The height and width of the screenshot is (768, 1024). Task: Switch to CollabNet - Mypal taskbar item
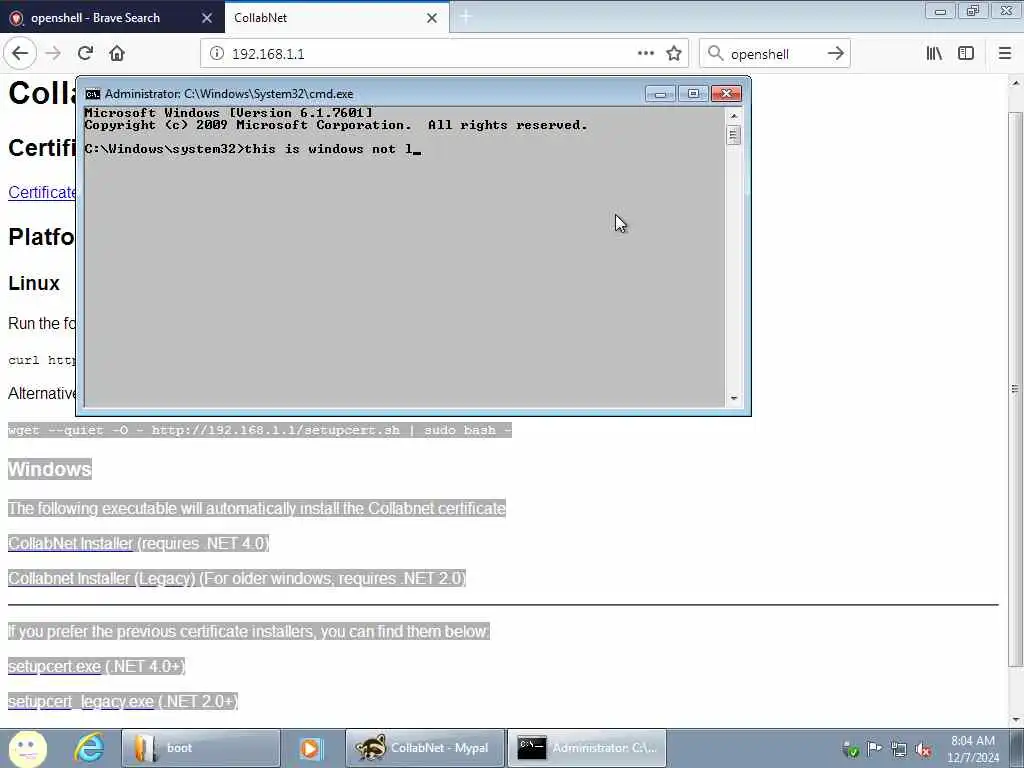point(424,748)
